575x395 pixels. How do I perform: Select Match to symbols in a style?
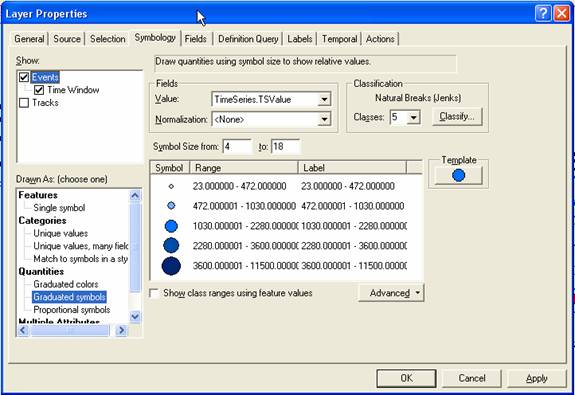click(x=81, y=259)
